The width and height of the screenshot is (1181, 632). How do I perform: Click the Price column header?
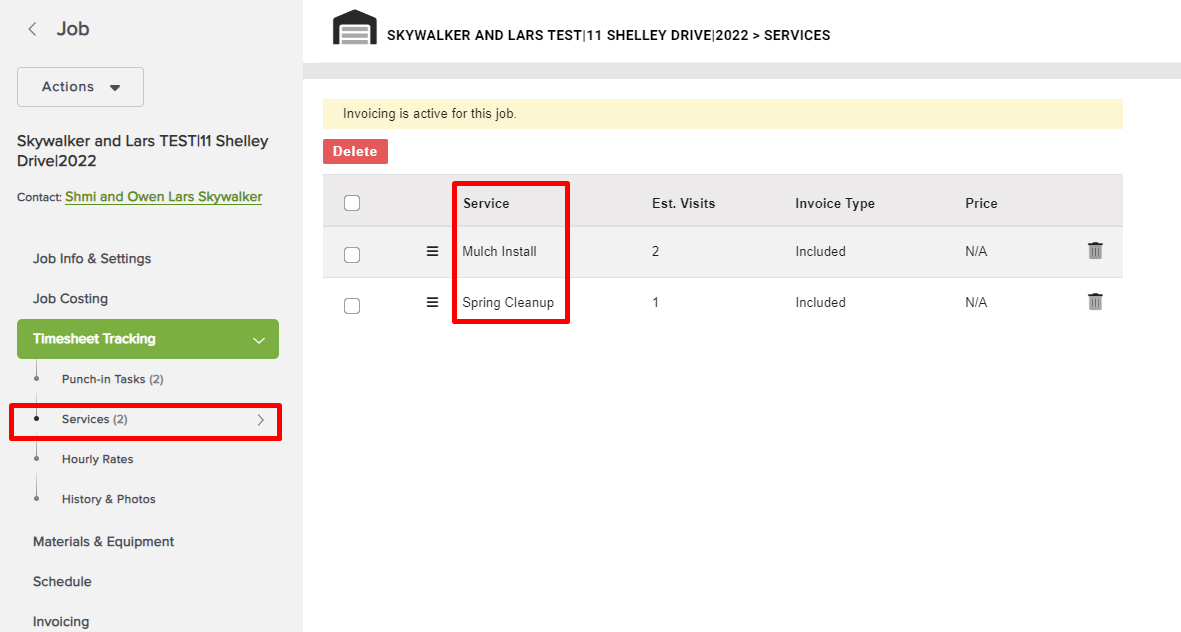[981, 203]
